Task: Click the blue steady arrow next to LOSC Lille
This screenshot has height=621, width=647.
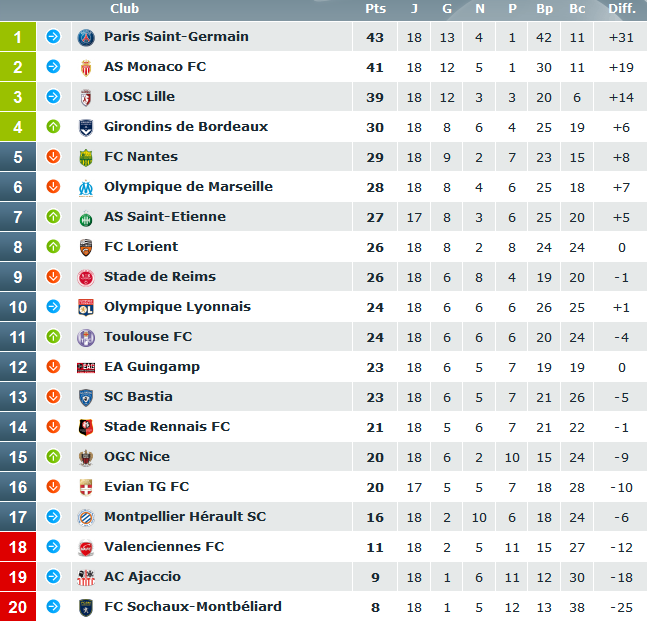Action: (53, 96)
